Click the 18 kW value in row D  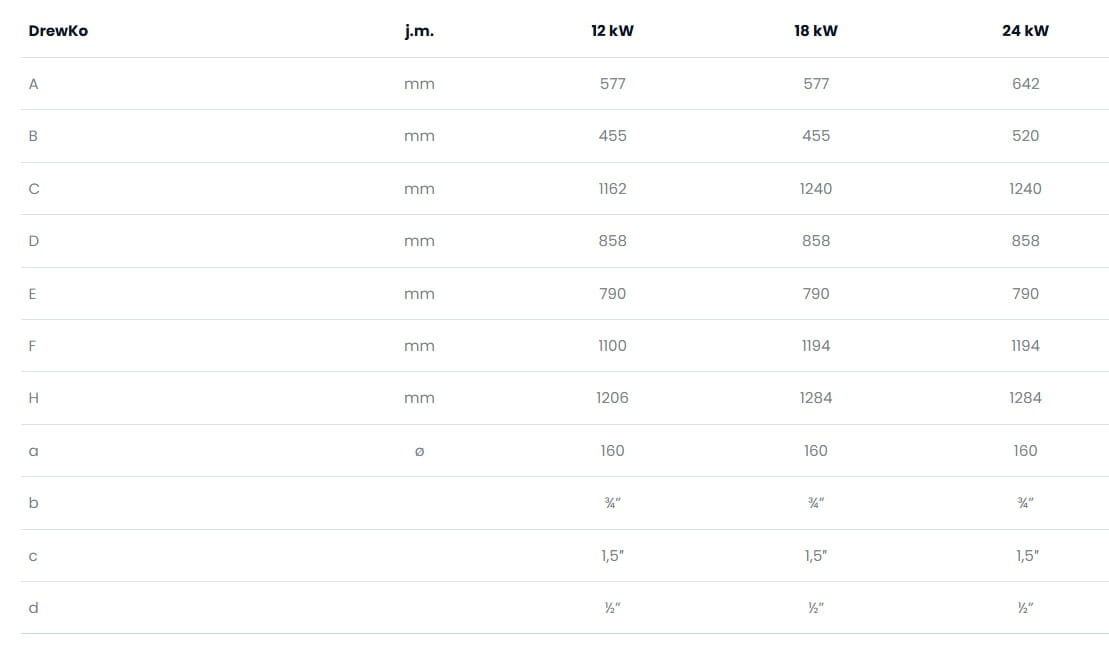pos(816,241)
